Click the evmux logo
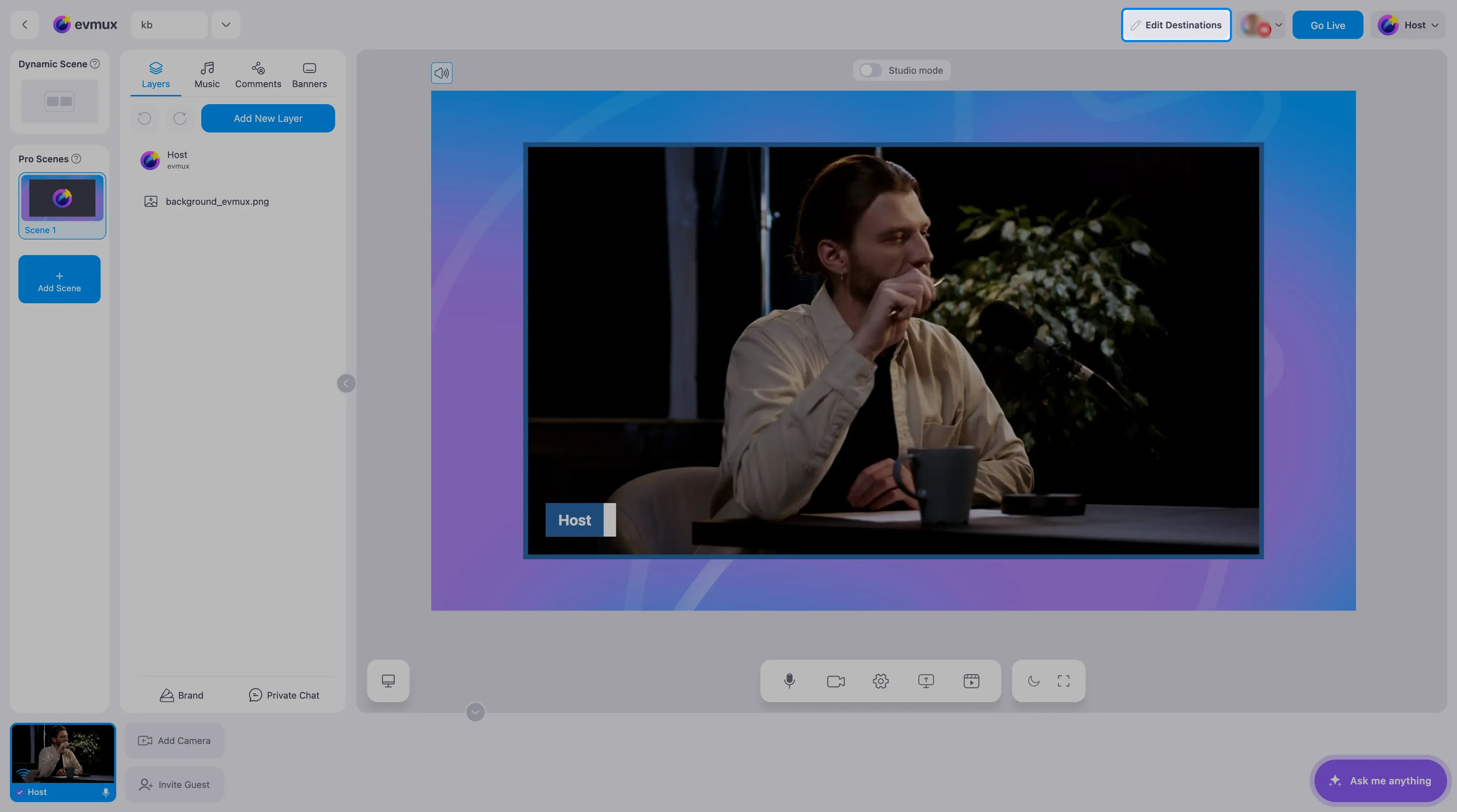Screen dimensions: 1457x812 (85, 25)
